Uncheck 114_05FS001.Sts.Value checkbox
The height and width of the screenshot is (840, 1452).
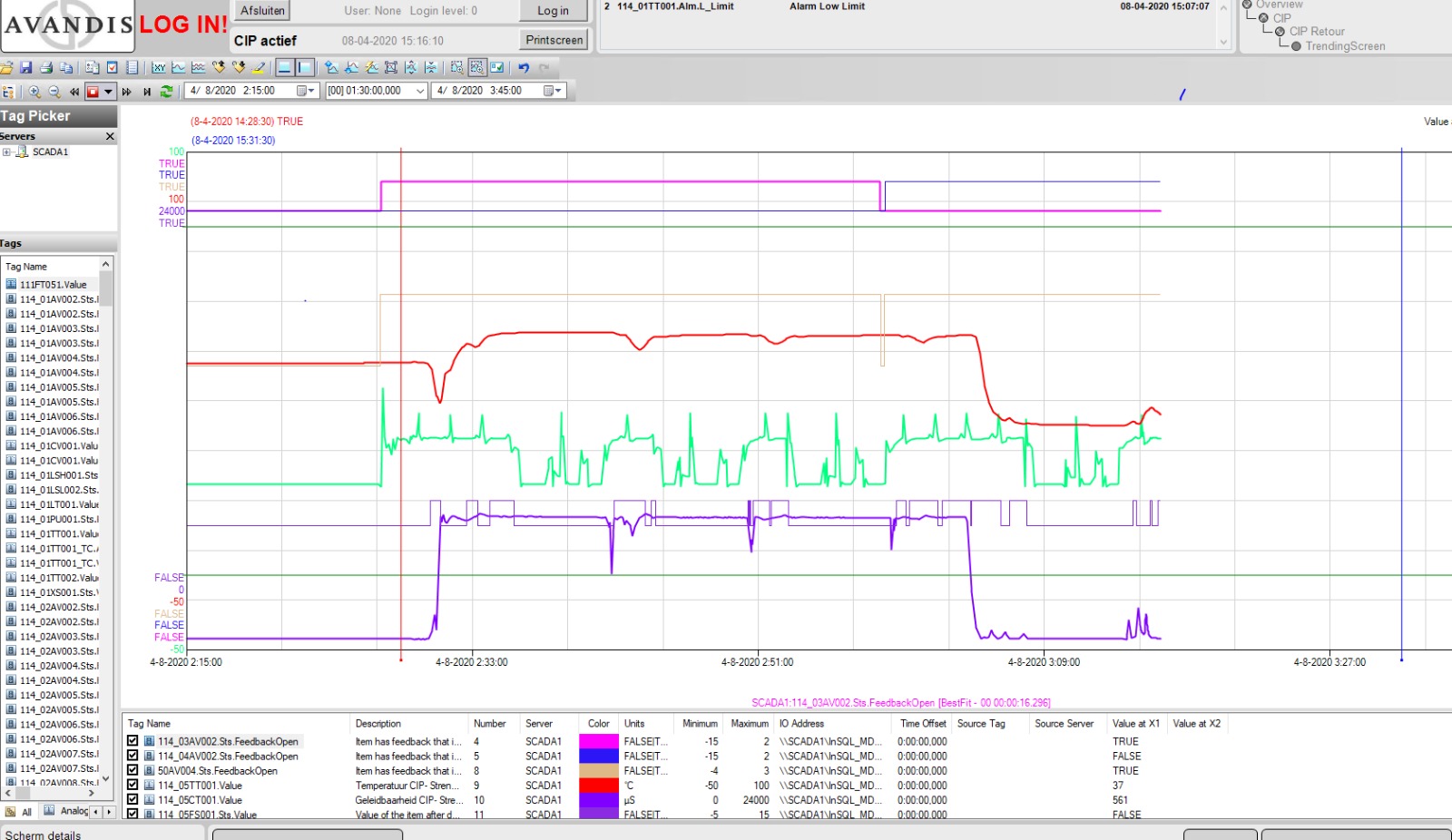click(x=132, y=814)
